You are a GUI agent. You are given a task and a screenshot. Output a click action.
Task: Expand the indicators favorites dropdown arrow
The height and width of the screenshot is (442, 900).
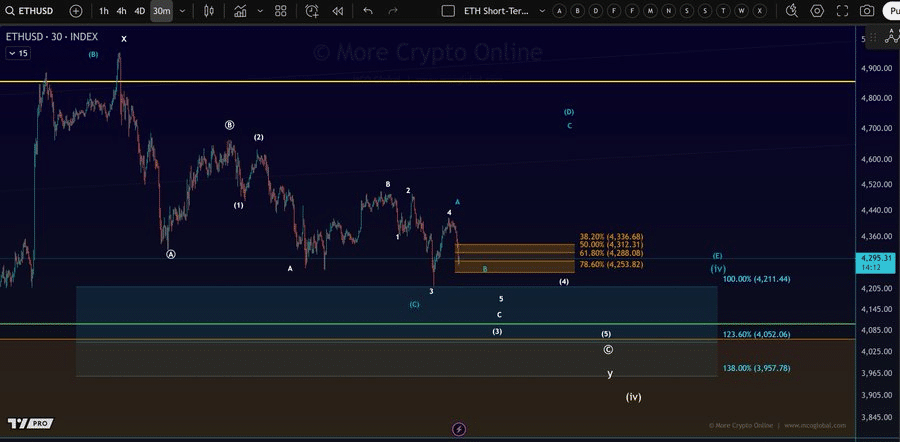tap(258, 11)
